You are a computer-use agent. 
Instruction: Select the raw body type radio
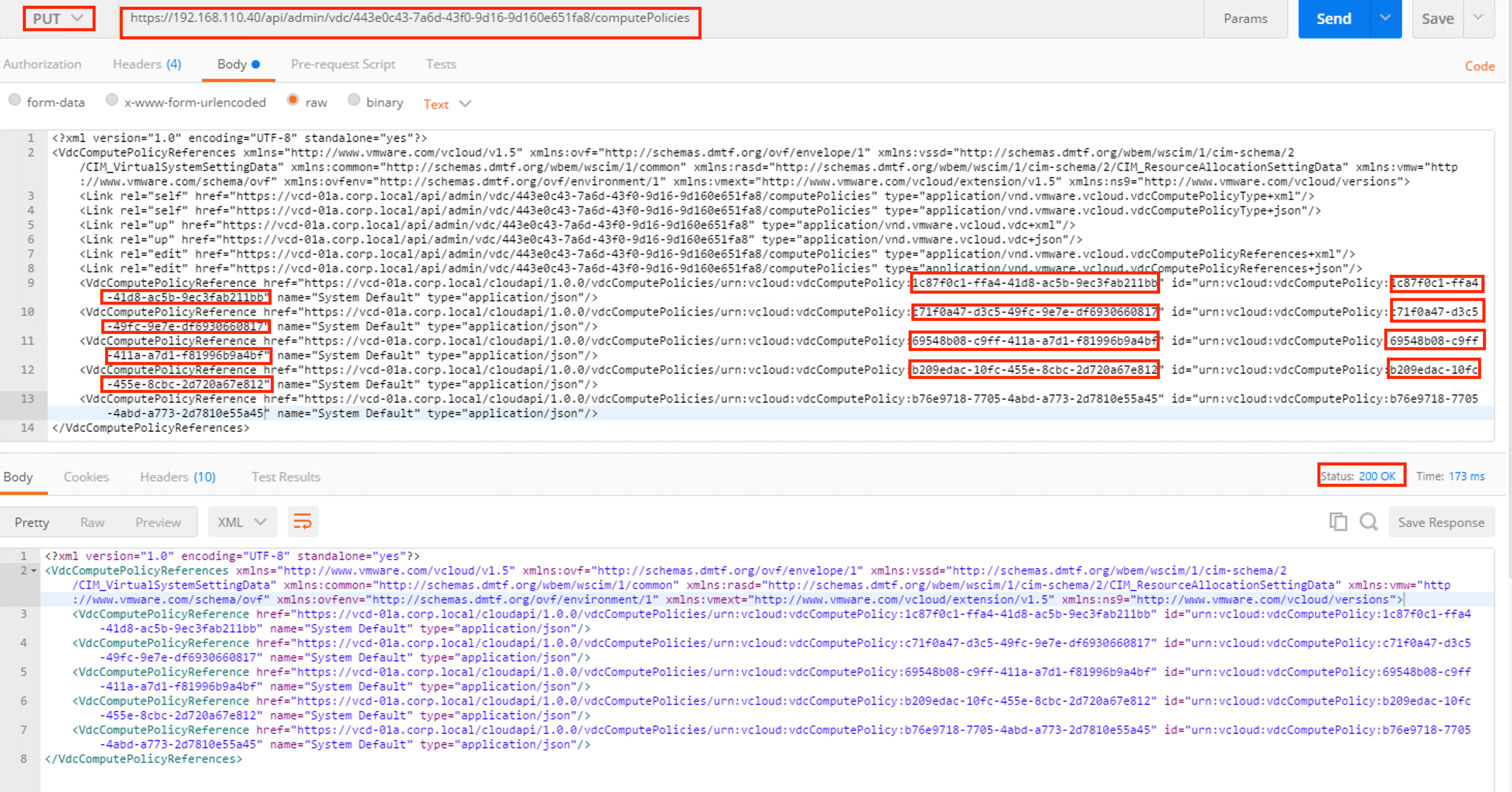pos(292,100)
